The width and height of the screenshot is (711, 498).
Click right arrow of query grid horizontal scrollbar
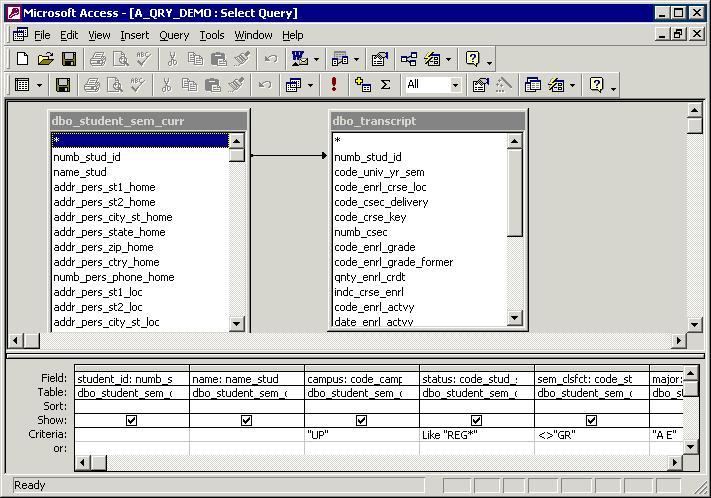(676, 462)
